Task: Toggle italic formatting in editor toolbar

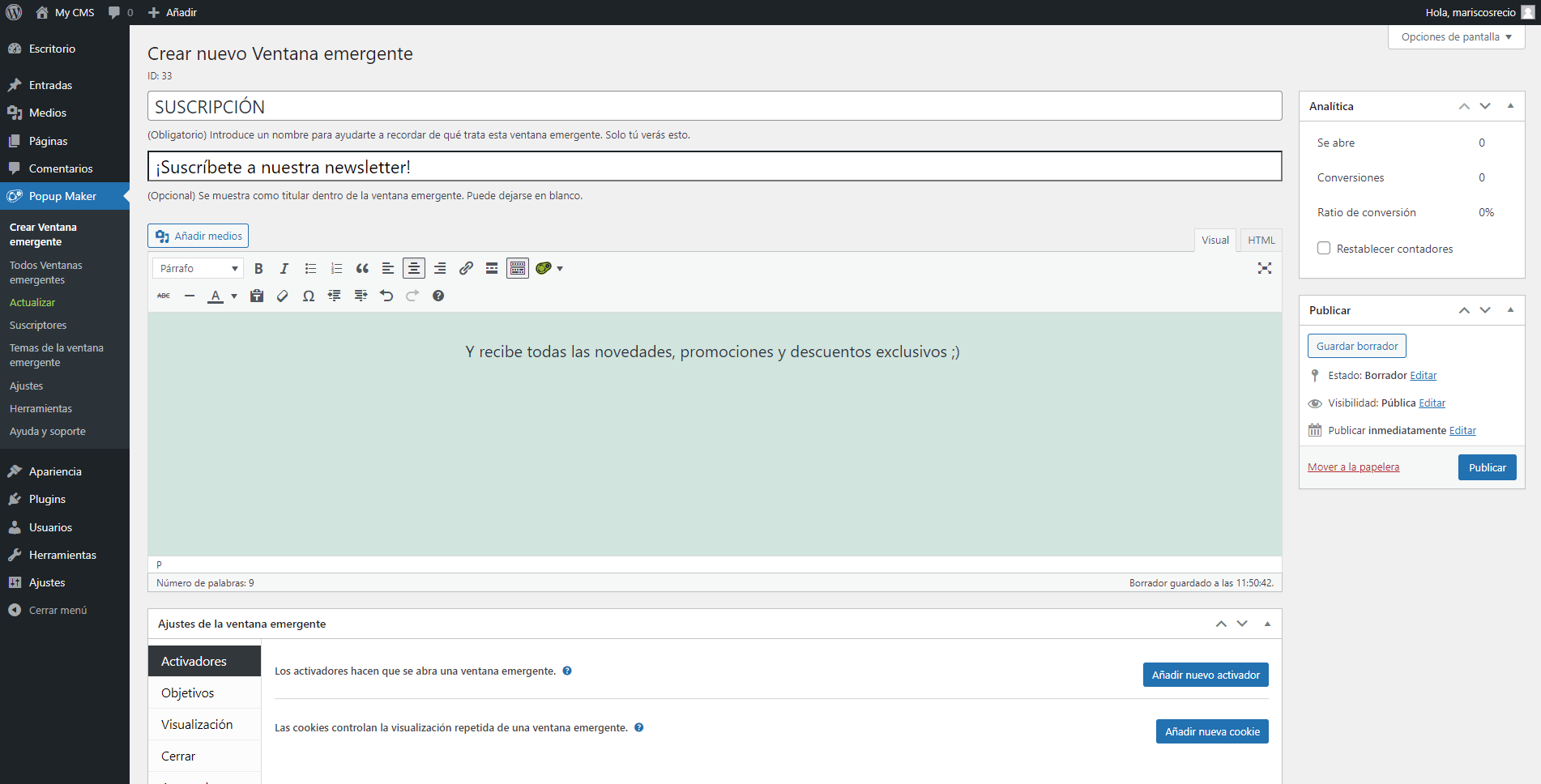Action: tap(284, 268)
